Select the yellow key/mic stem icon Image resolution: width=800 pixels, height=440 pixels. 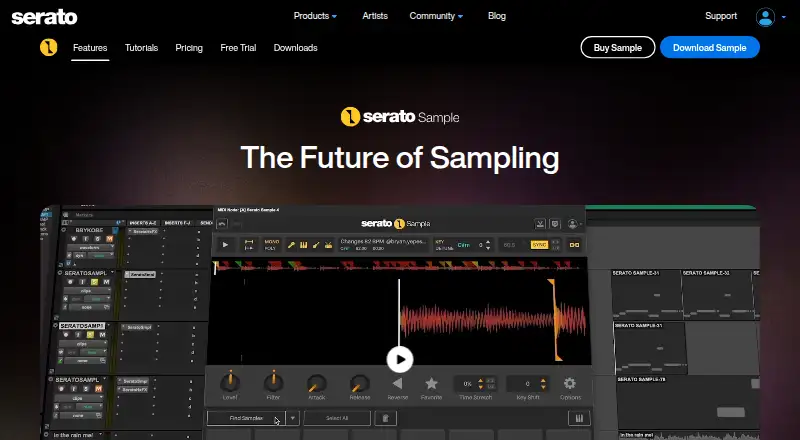pos(291,245)
